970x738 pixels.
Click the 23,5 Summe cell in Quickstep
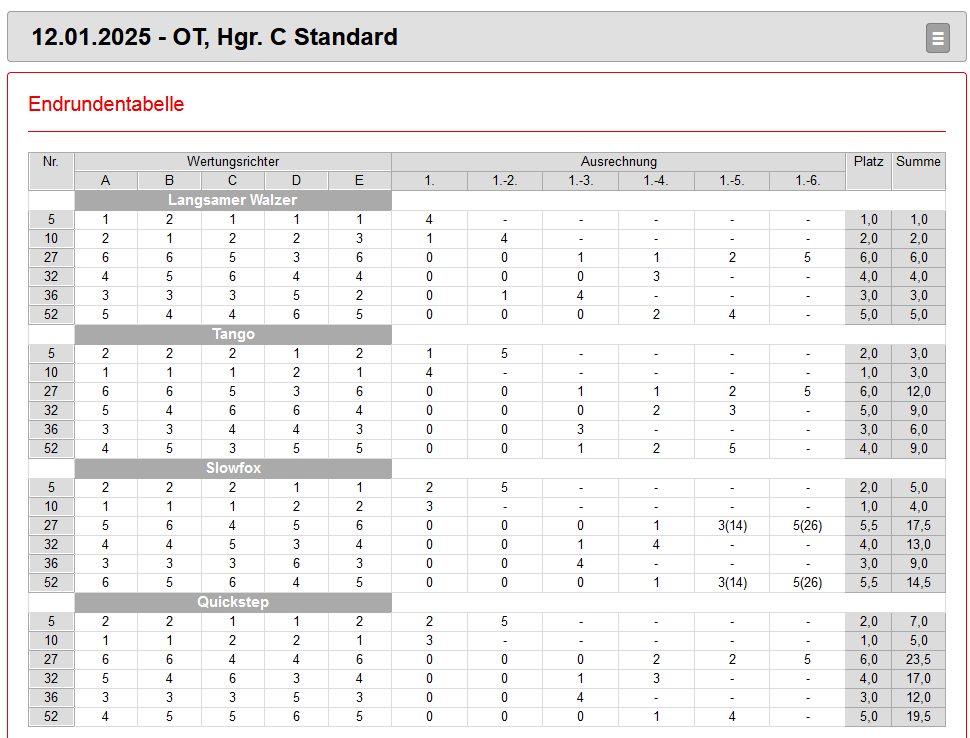[918, 660]
